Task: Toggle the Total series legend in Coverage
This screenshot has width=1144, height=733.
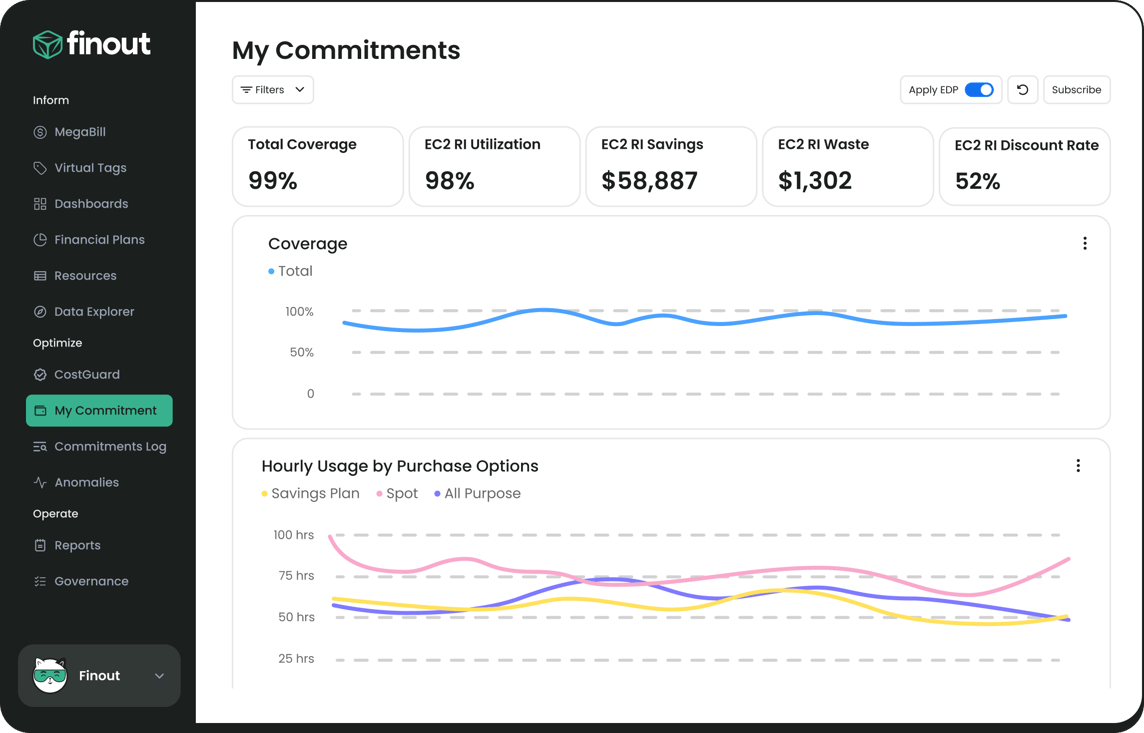Action: pyautogui.click(x=290, y=271)
